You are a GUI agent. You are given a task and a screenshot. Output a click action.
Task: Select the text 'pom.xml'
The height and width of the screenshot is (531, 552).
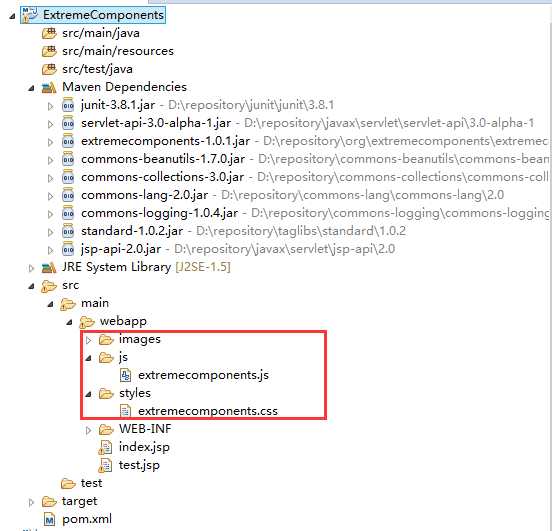click(87, 519)
